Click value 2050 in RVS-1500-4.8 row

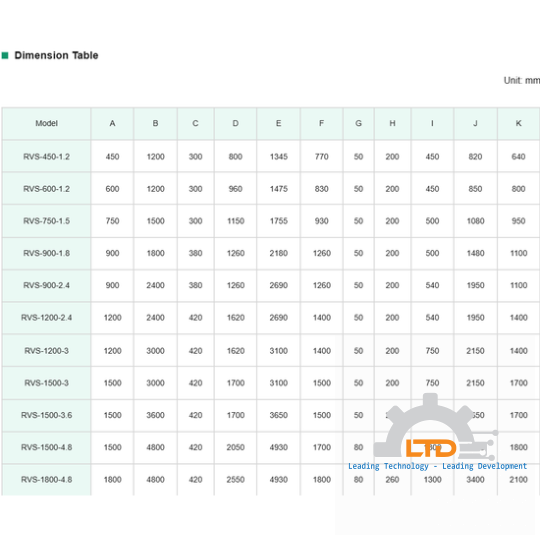pos(235,447)
